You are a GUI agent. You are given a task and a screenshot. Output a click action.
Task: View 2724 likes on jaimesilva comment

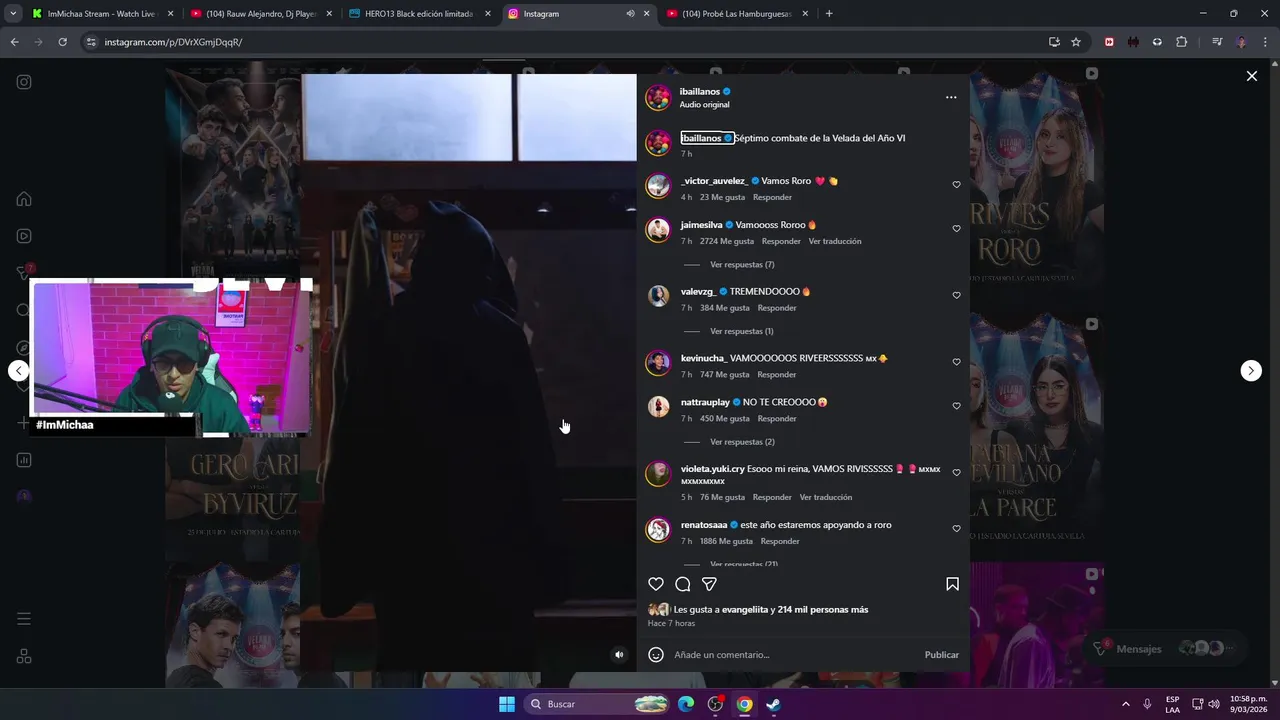(x=727, y=241)
